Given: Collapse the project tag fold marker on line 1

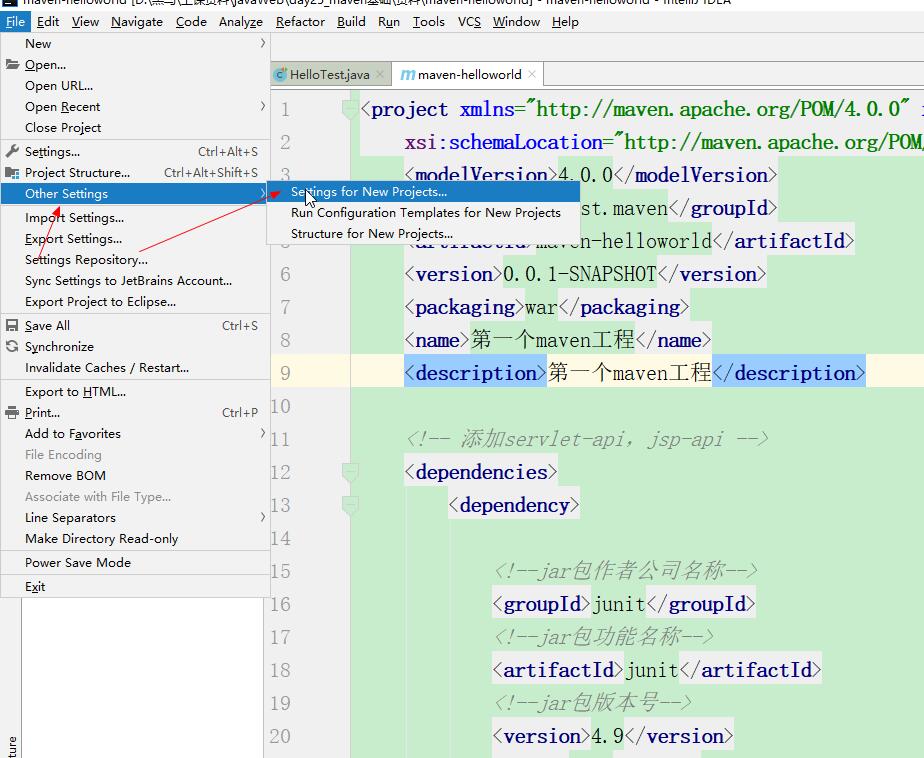Looking at the screenshot, I should tap(350, 109).
